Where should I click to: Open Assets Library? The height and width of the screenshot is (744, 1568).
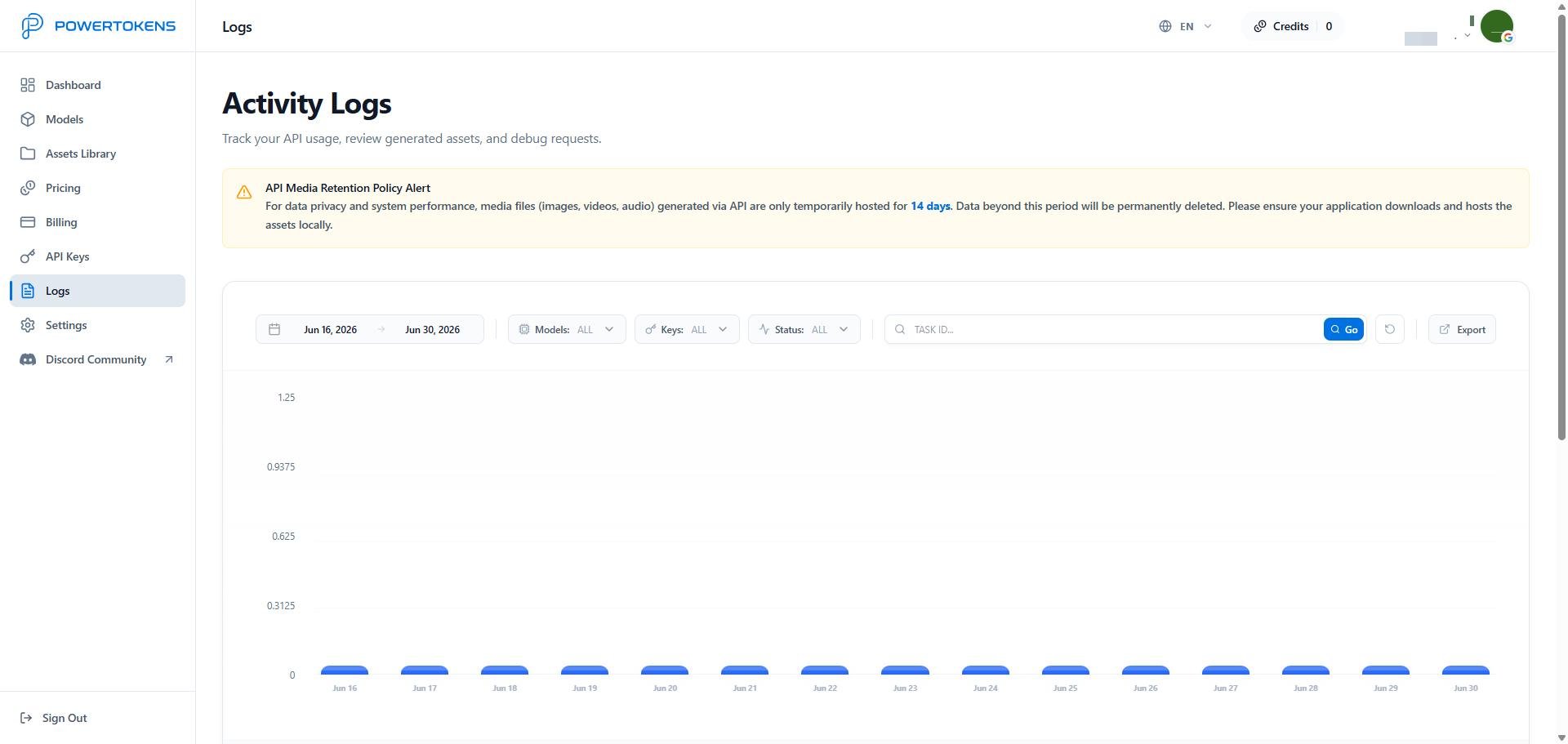click(97, 154)
